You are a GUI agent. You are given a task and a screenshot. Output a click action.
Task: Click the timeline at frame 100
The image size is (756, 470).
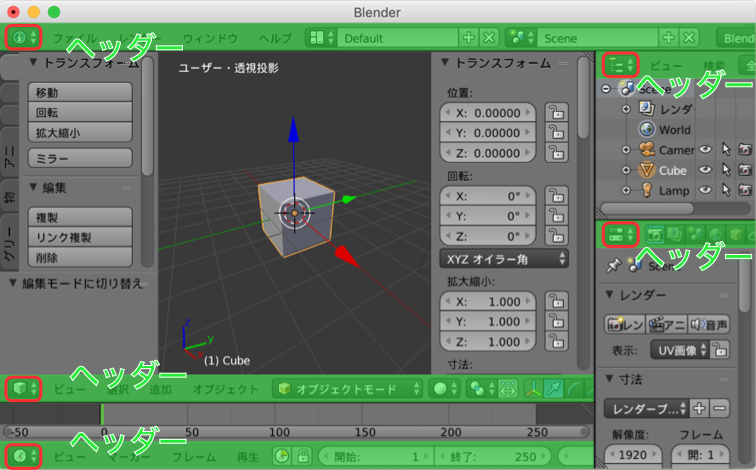pyautogui.click(x=101, y=415)
